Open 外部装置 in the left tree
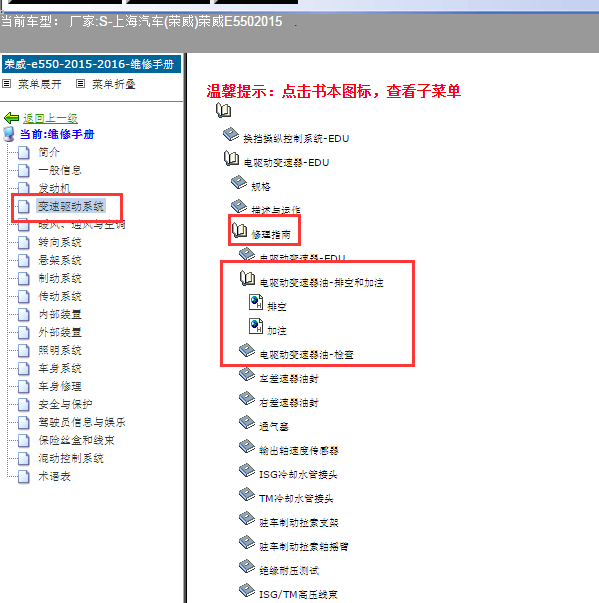 60,332
